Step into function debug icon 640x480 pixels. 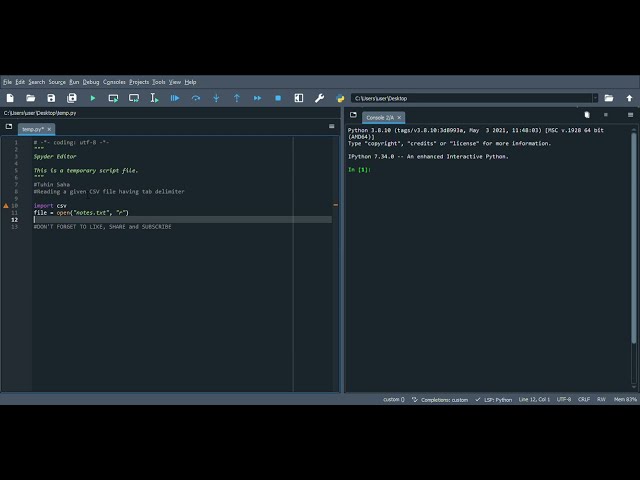point(216,98)
